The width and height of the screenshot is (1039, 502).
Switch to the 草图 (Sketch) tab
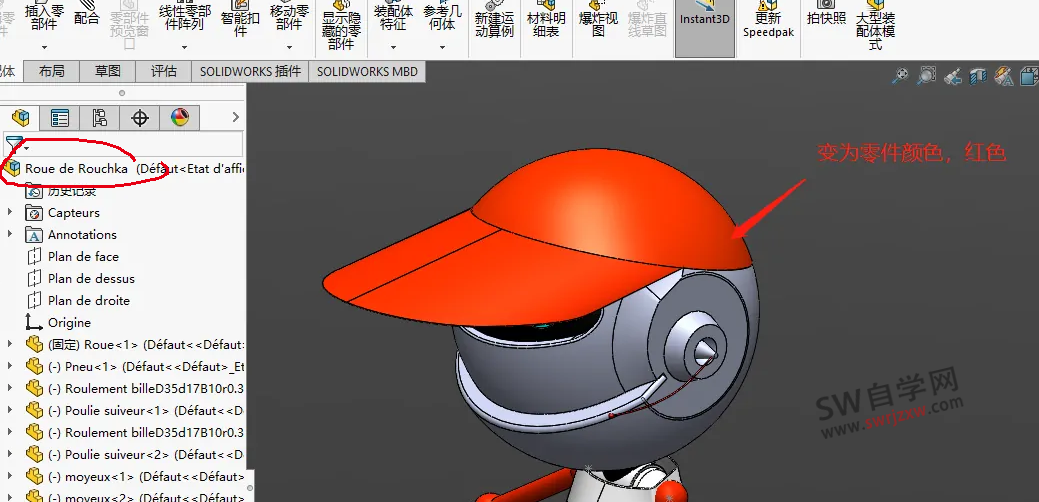[x=107, y=72]
